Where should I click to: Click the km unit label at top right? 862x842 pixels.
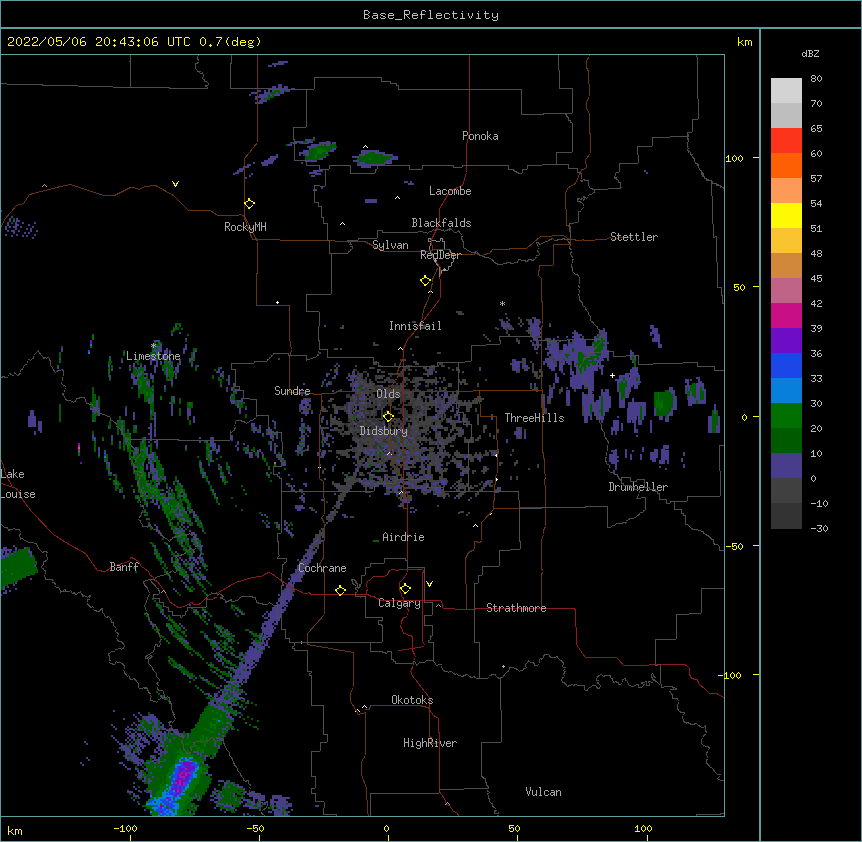point(744,42)
